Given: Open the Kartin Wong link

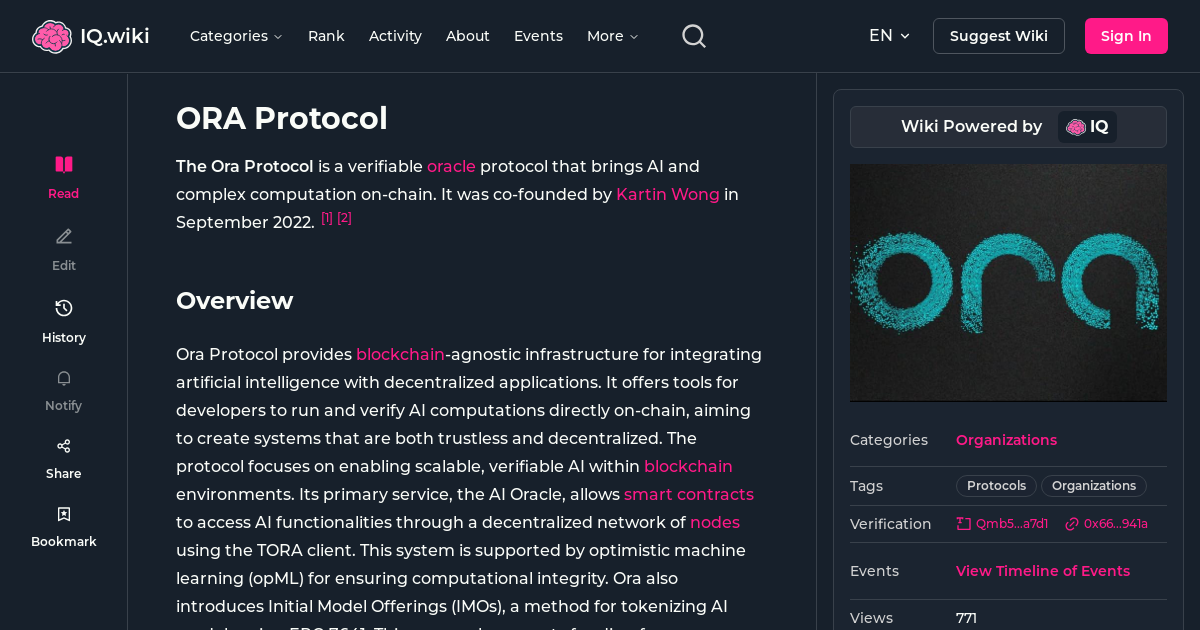Looking at the screenshot, I should pos(667,194).
